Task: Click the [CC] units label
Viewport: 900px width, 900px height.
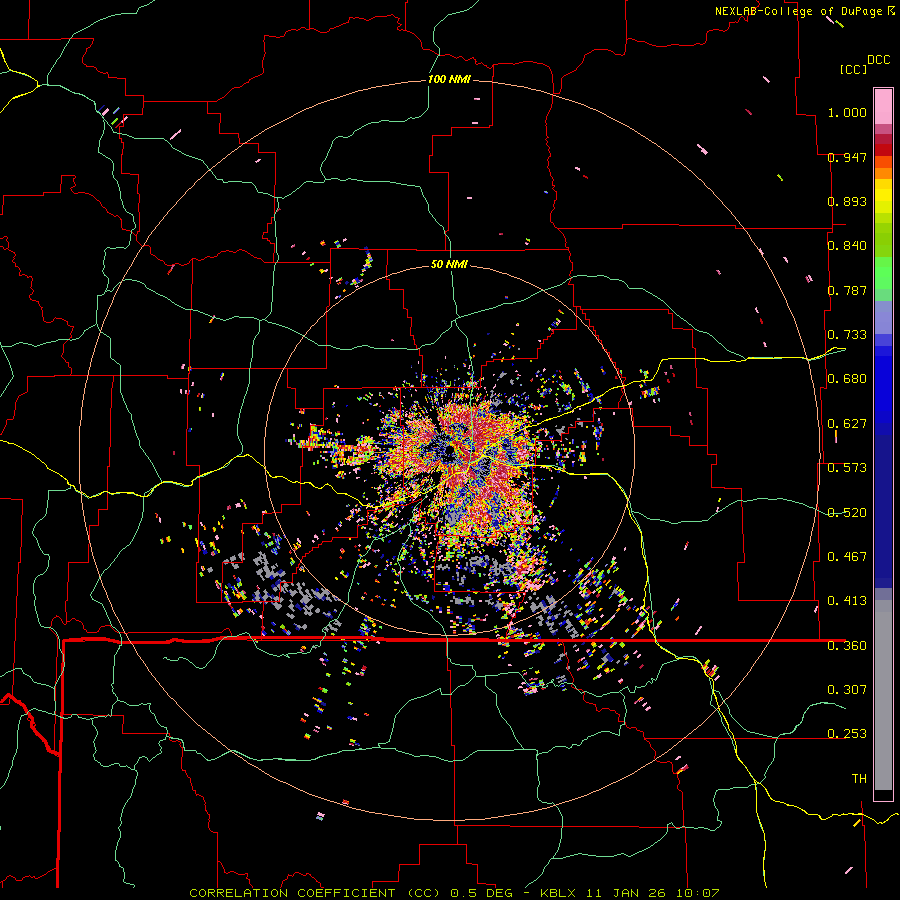Action: 853,69
